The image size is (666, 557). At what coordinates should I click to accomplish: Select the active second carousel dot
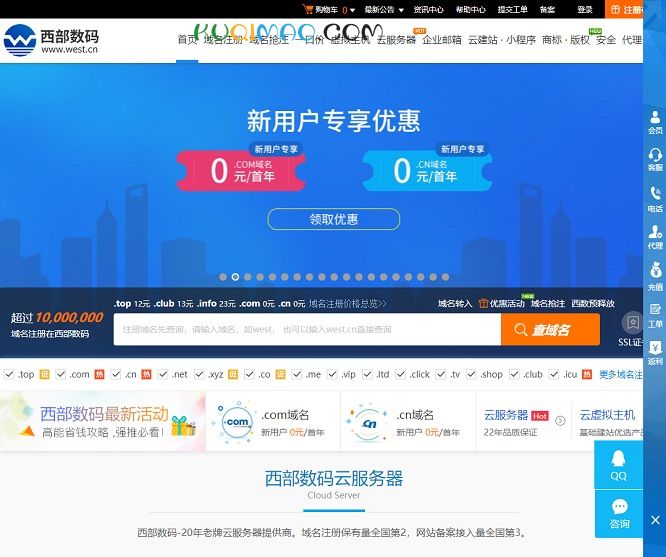(235, 277)
